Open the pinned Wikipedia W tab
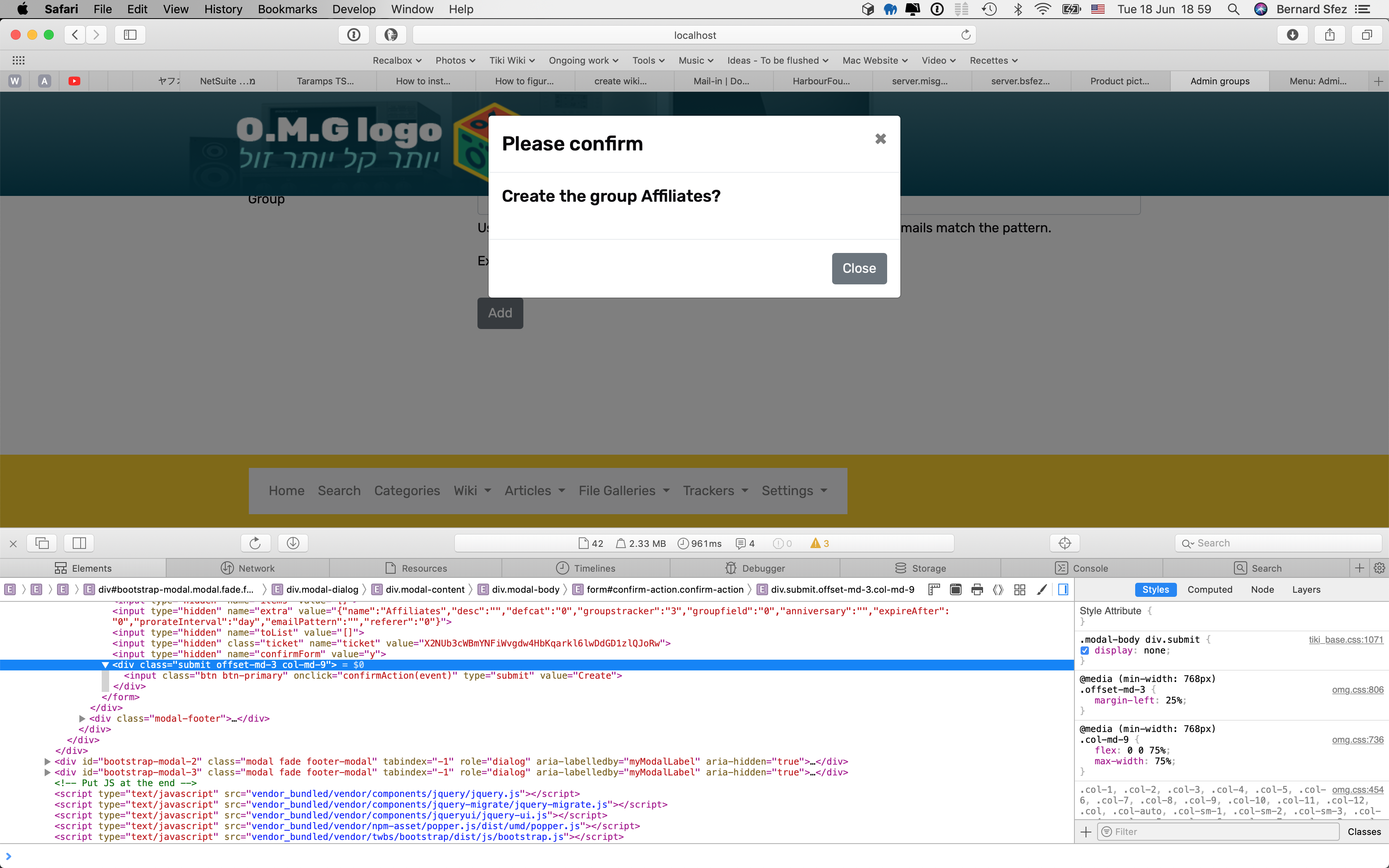The height and width of the screenshot is (868, 1389). click(x=15, y=81)
